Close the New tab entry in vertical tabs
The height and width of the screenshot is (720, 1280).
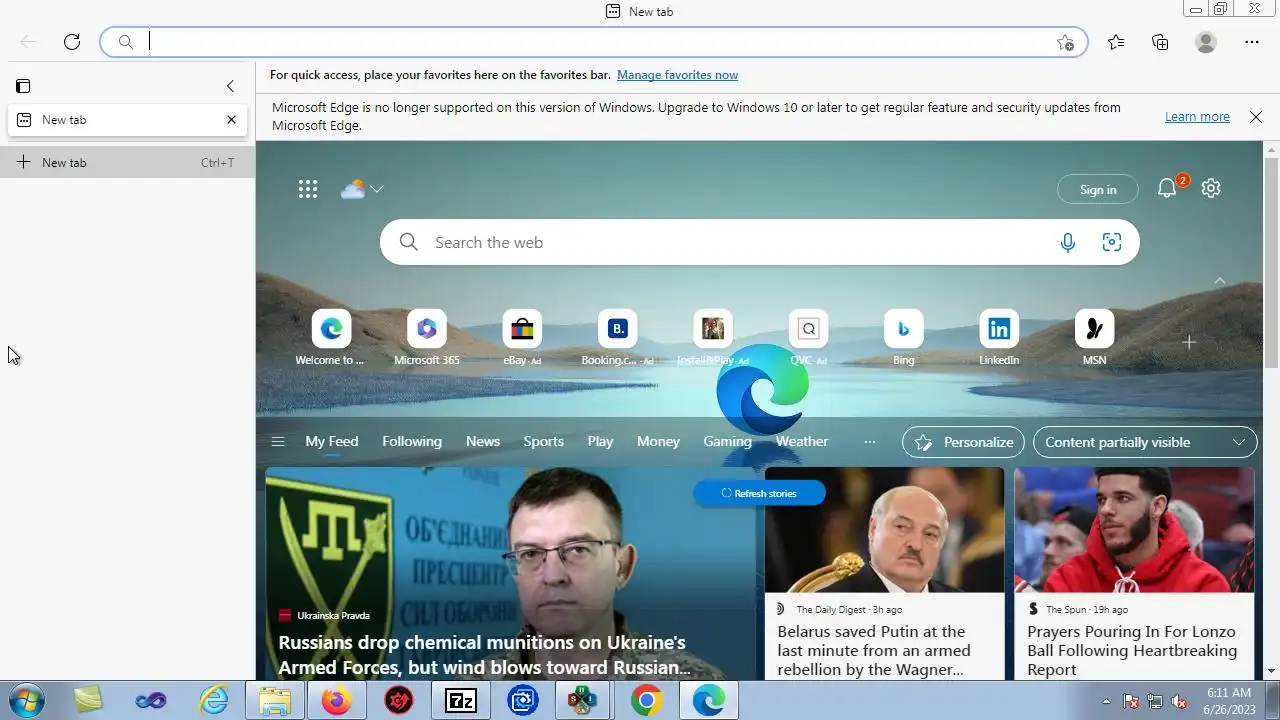tap(231, 119)
